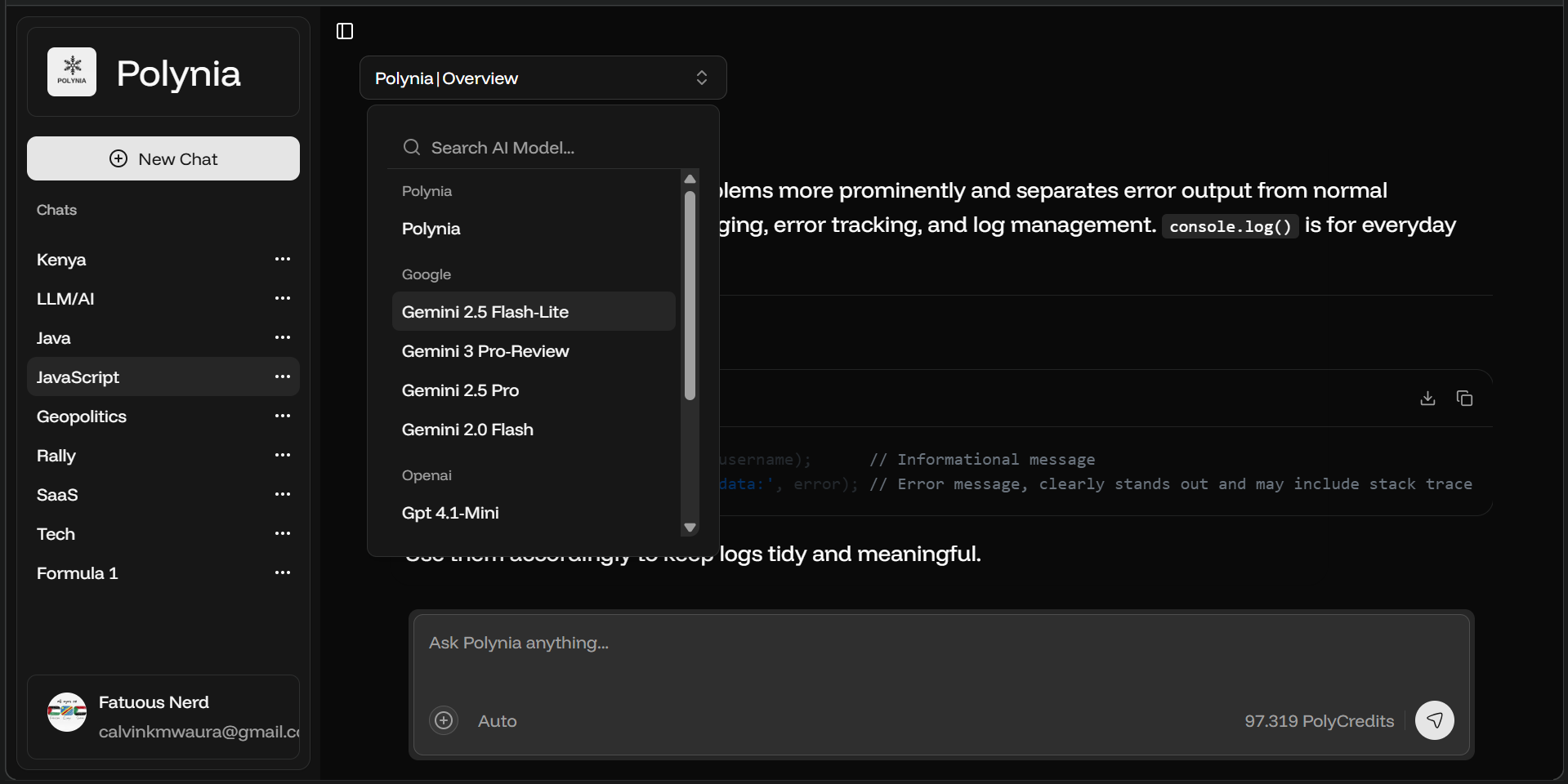Open options for LLM/AI chat
Image resolution: width=1568 pixels, height=784 pixels.
click(x=283, y=298)
